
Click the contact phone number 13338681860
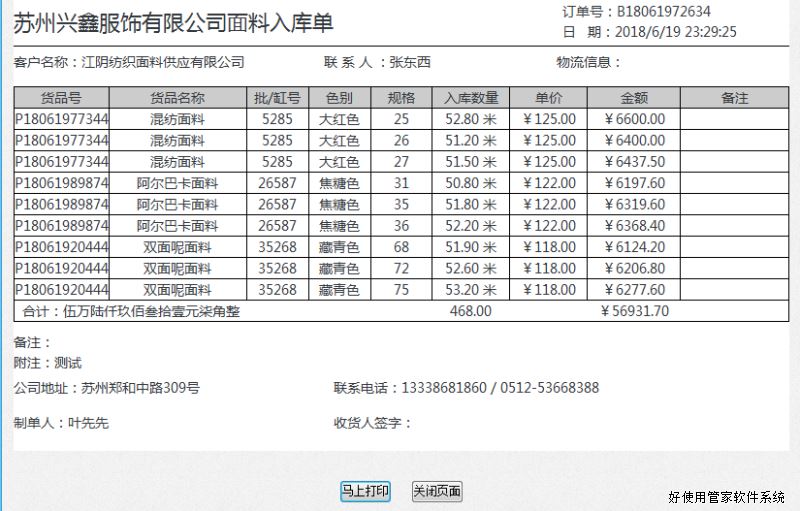pos(443,388)
